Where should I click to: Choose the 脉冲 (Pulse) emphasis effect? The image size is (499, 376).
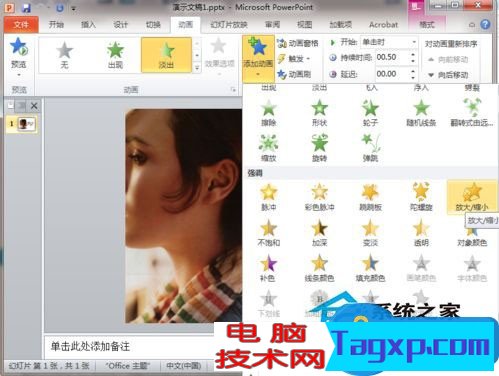coord(269,197)
